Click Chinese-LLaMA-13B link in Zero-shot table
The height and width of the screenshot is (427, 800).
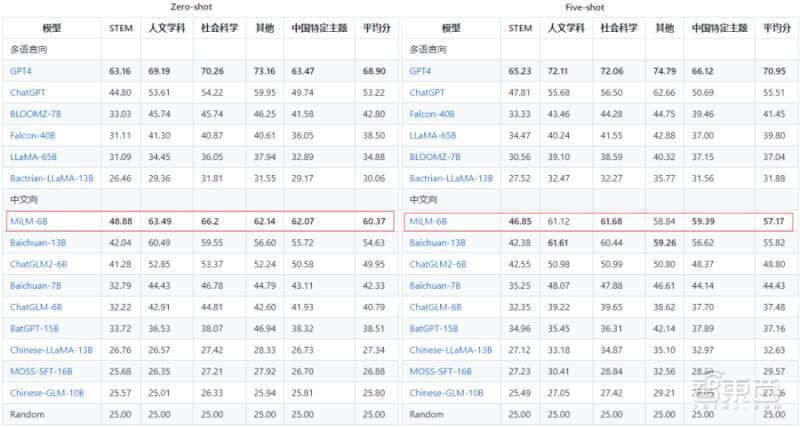coord(51,350)
